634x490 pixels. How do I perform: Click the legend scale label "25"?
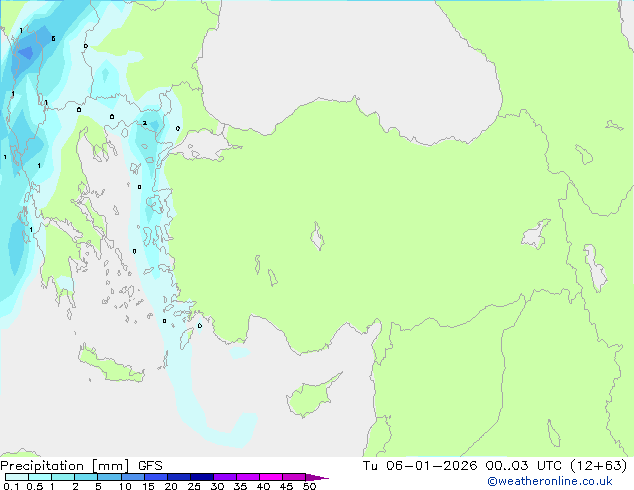194,486
